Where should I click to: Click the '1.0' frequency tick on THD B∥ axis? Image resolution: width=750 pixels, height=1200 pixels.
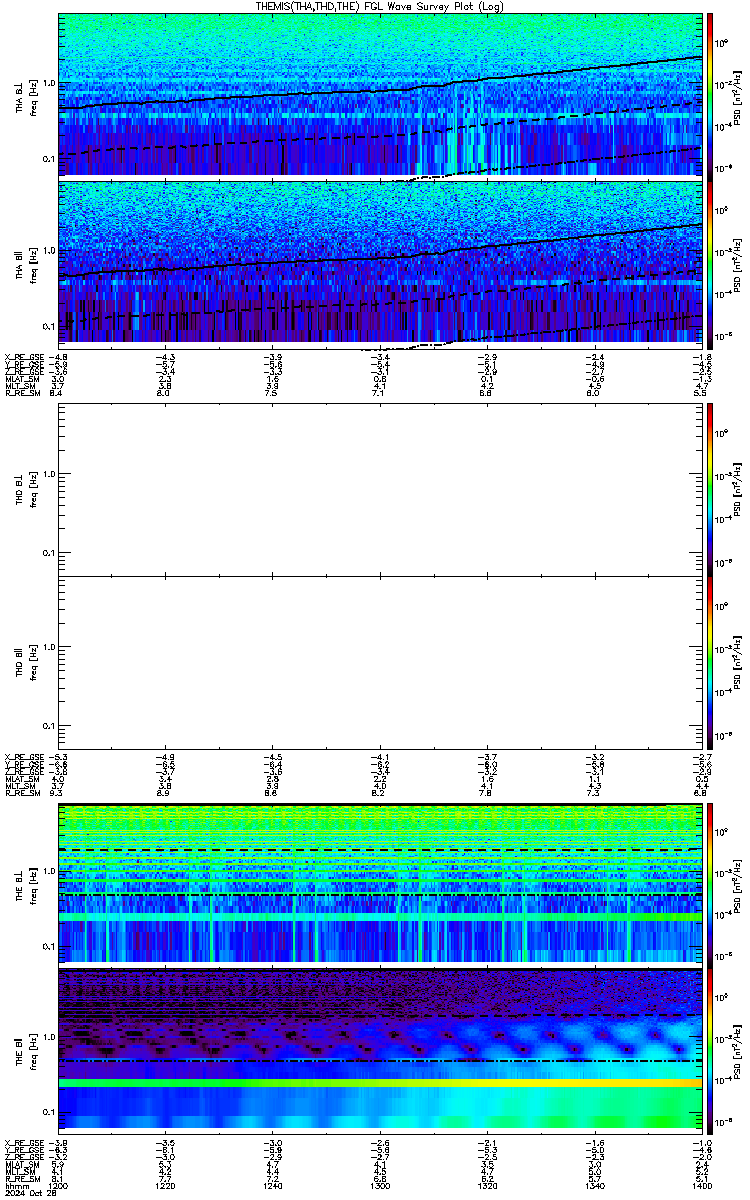49,647
